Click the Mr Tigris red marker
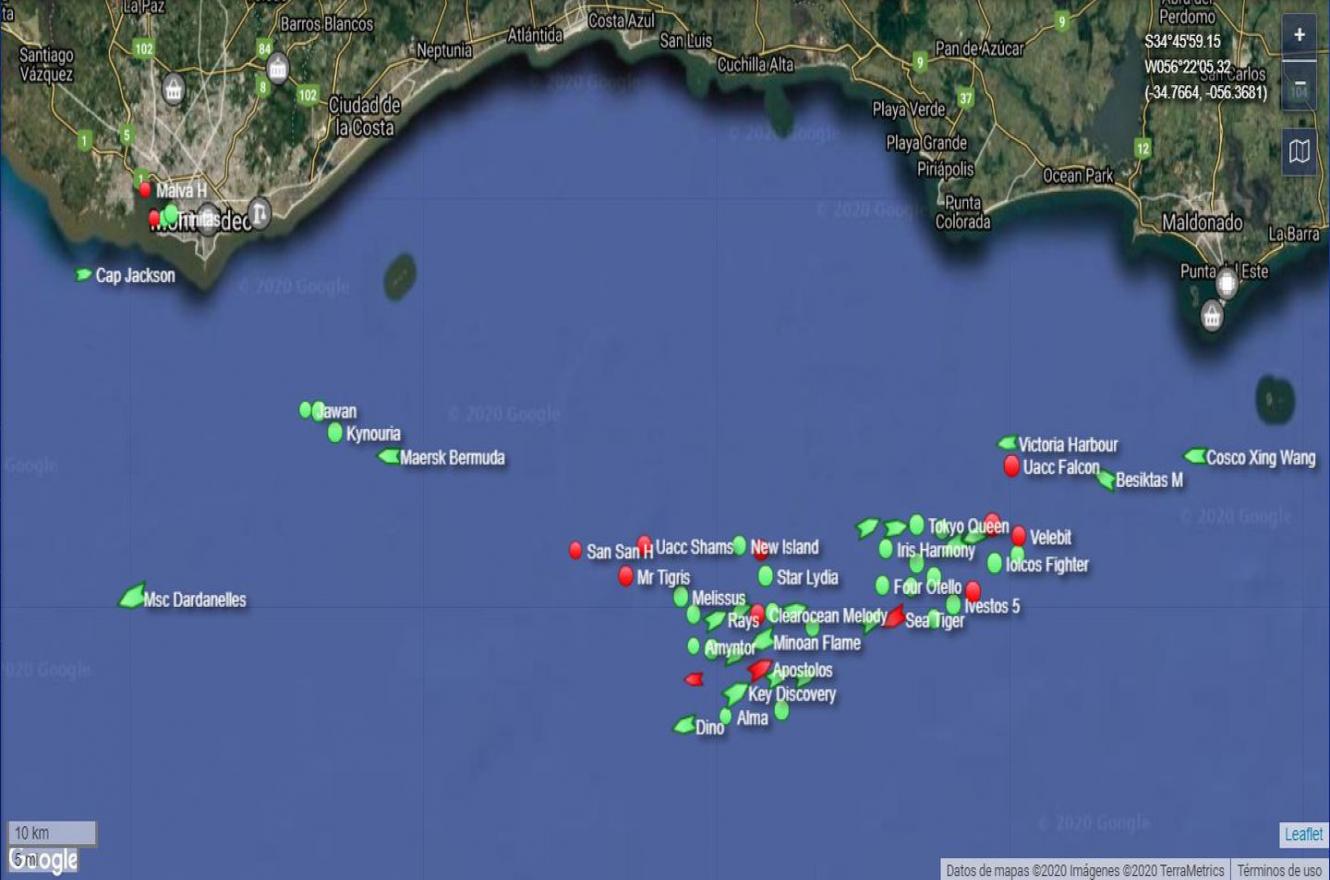Image resolution: width=1330 pixels, height=880 pixels. pos(626,576)
